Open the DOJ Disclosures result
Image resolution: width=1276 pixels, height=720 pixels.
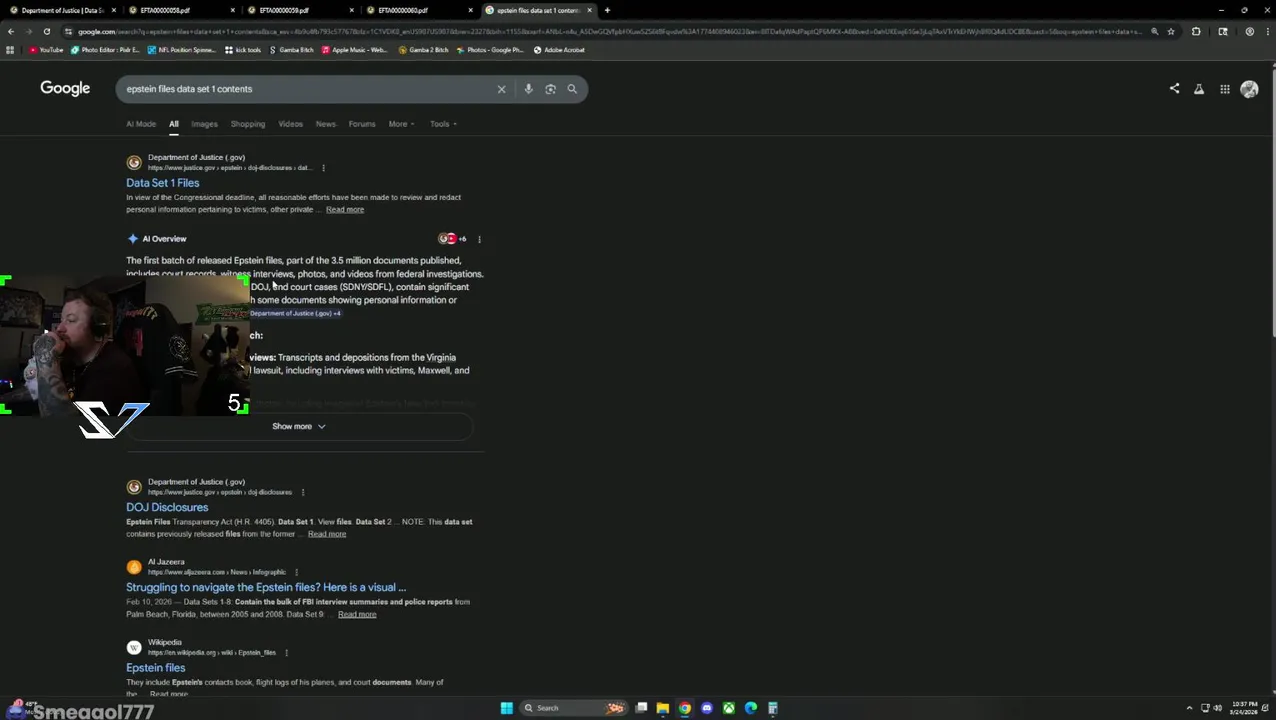167,507
